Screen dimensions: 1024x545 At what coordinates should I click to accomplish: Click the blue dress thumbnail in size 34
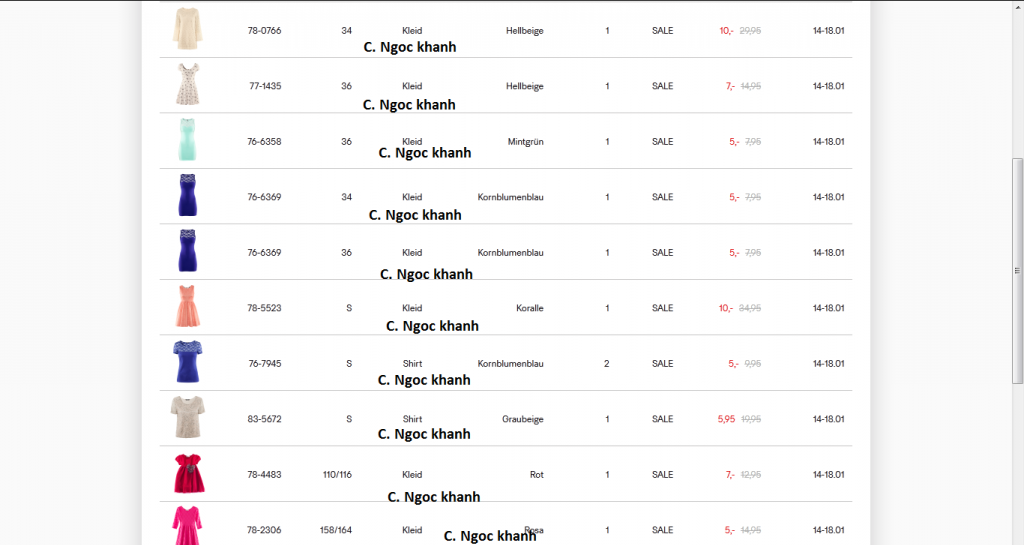[186, 196]
